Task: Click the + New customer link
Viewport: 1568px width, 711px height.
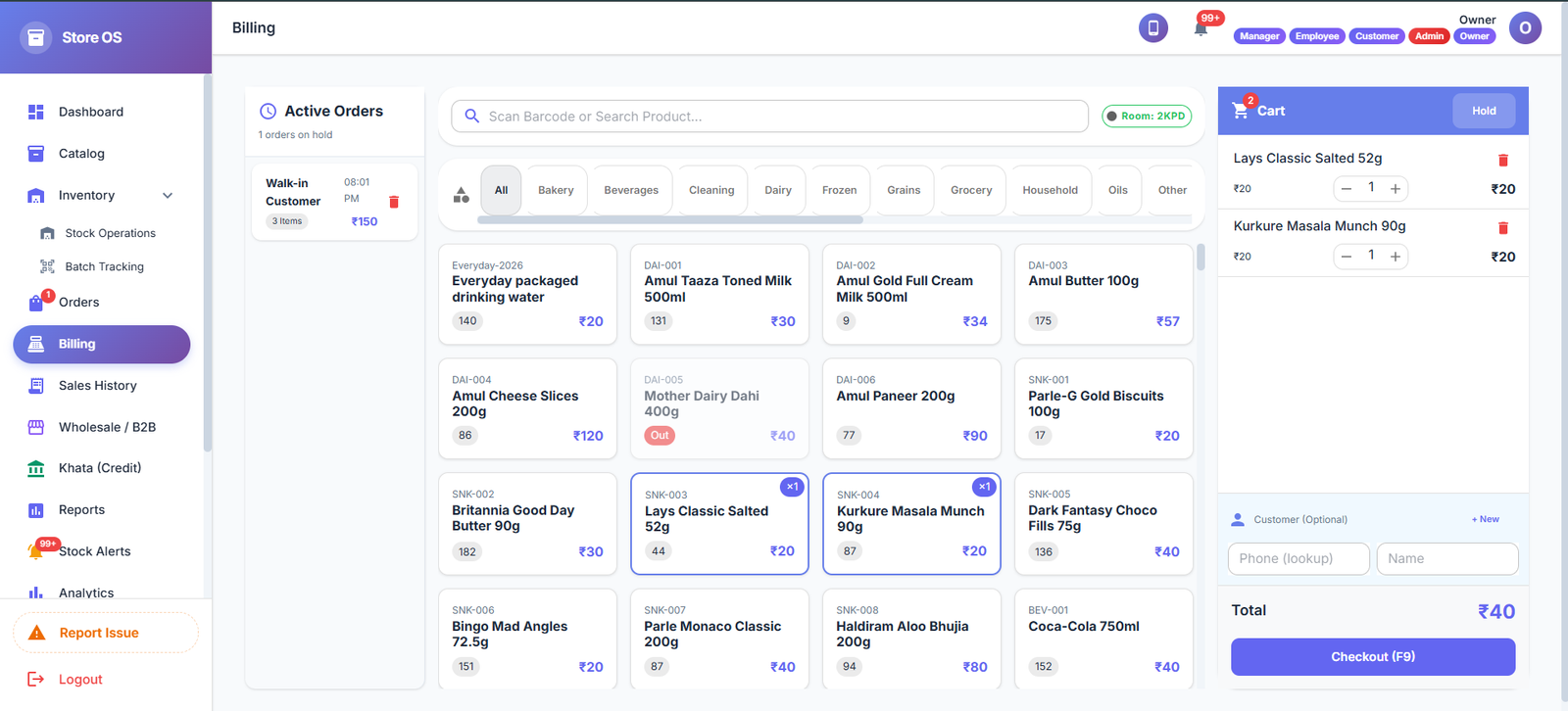Action: click(x=1486, y=519)
